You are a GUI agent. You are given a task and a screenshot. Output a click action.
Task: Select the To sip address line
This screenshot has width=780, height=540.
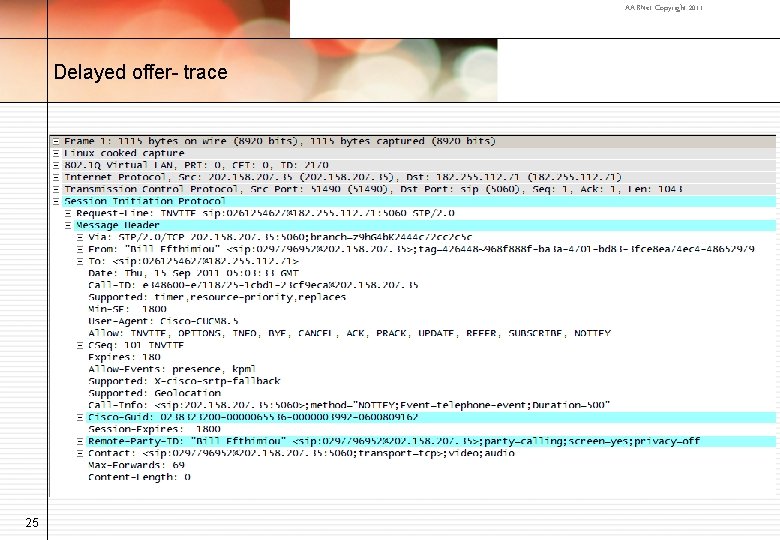[x=194, y=261]
